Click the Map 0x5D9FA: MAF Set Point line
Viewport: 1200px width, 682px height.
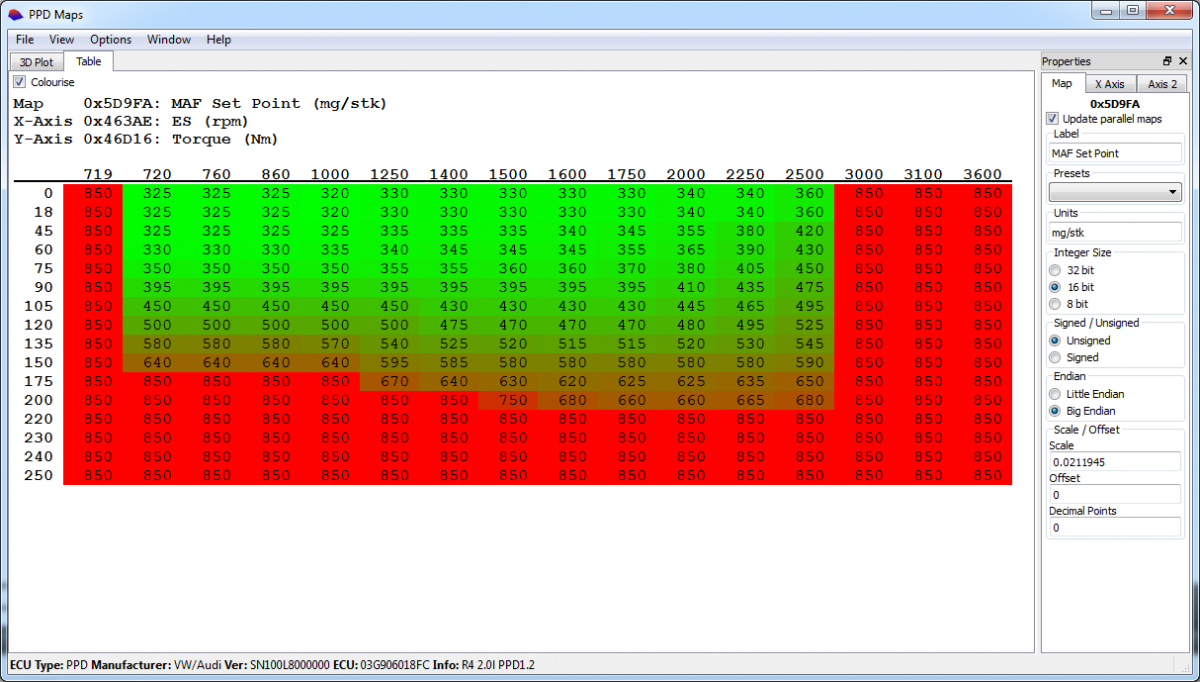[200, 104]
